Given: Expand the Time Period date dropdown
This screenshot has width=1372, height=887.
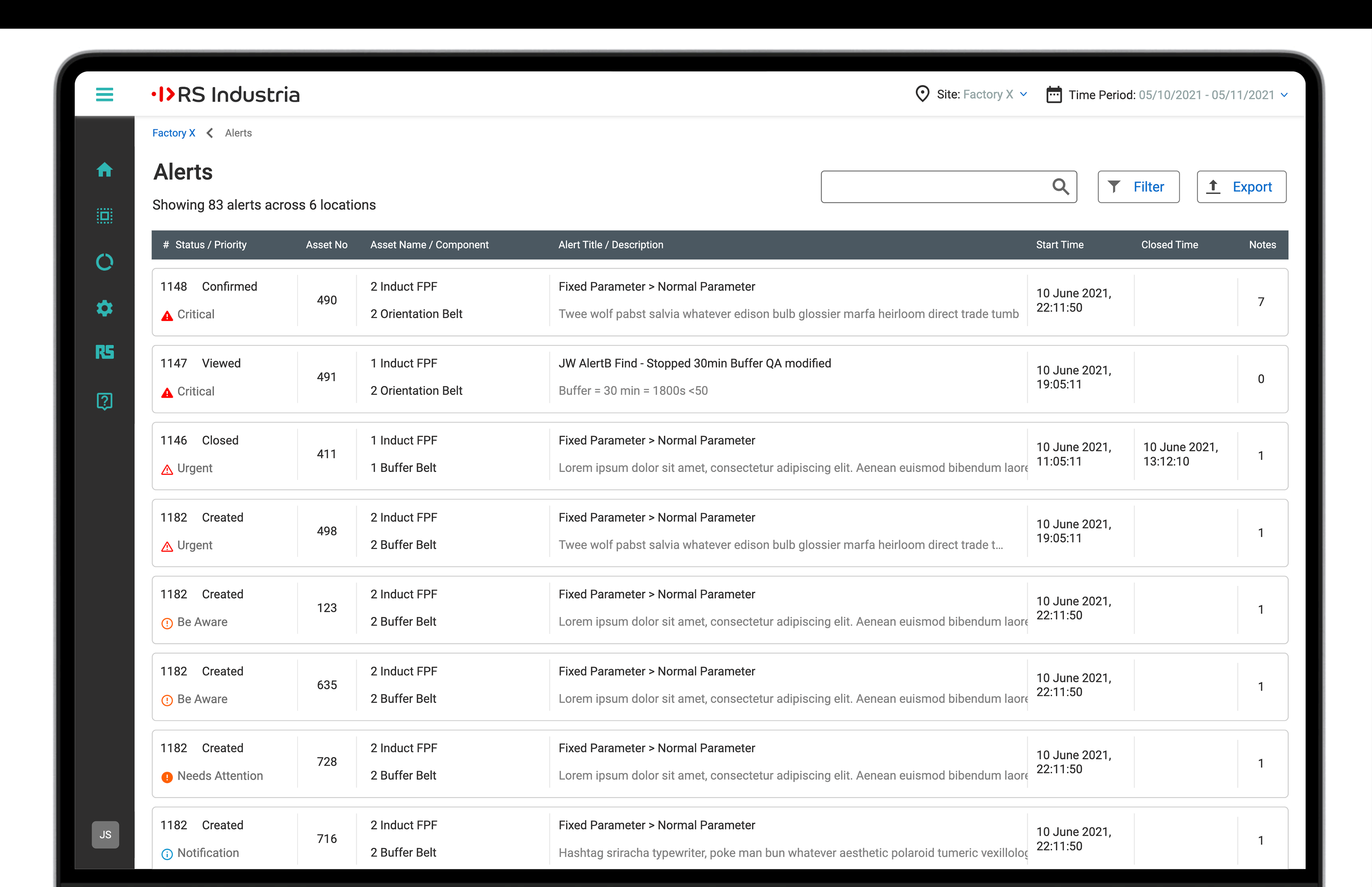Looking at the screenshot, I should click(x=1284, y=95).
